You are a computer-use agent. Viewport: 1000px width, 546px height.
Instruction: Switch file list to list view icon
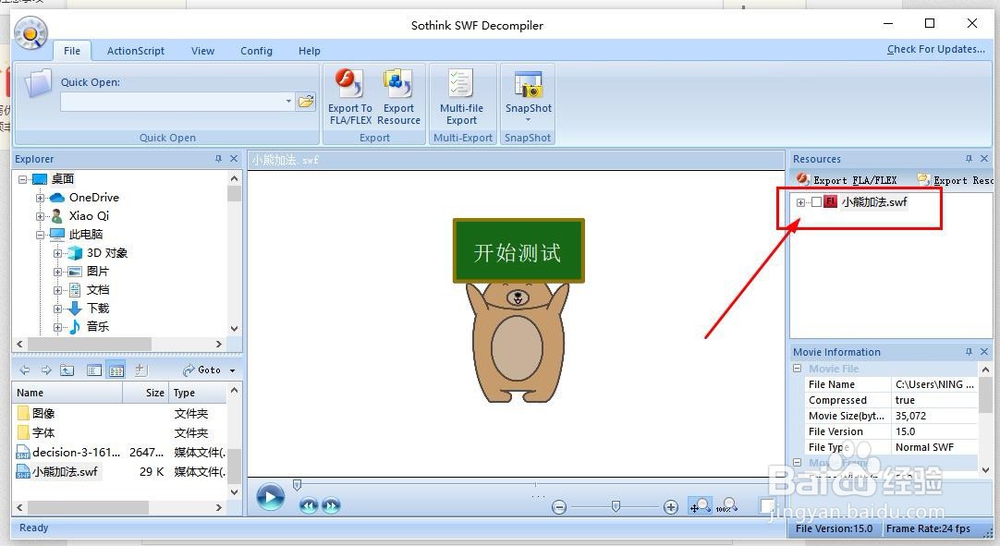94,370
